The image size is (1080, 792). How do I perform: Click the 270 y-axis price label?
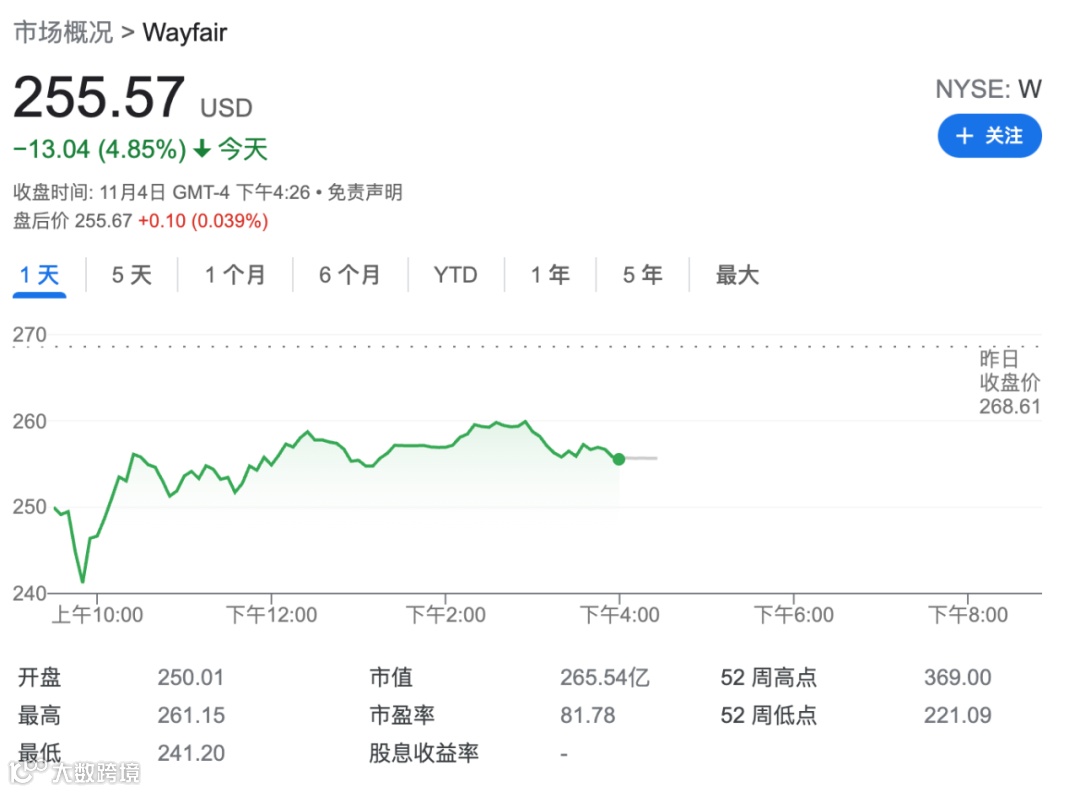30,335
